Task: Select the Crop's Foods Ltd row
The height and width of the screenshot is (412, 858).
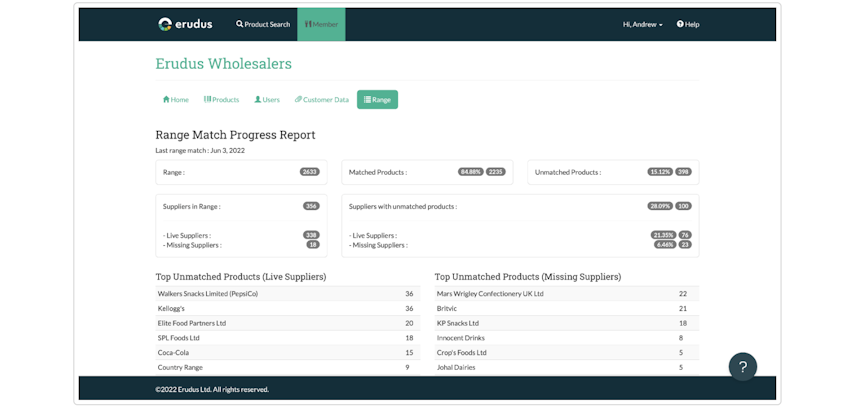Action: [567, 353]
